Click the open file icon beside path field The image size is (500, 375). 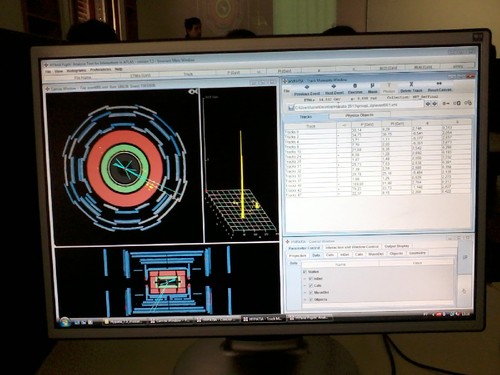[291, 108]
